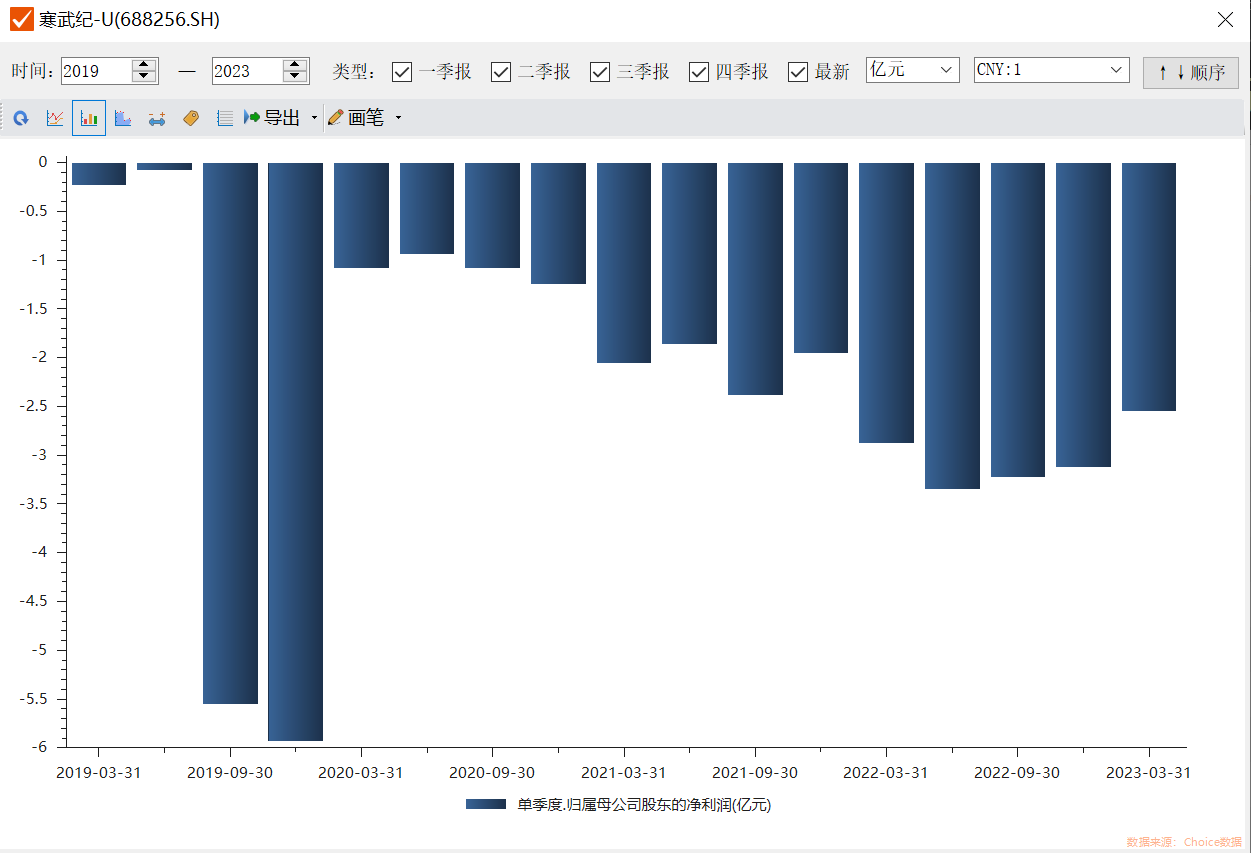
Task: Toggle the 三季报 checkbox
Action: pos(600,72)
